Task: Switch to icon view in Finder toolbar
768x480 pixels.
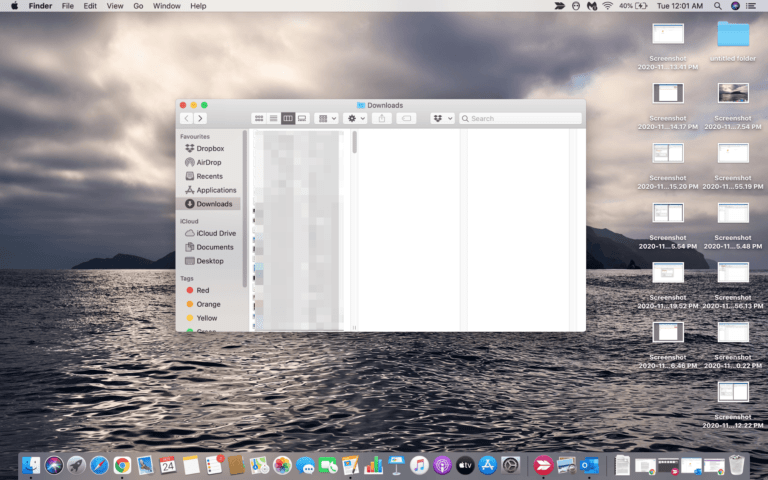Action: (x=259, y=118)
